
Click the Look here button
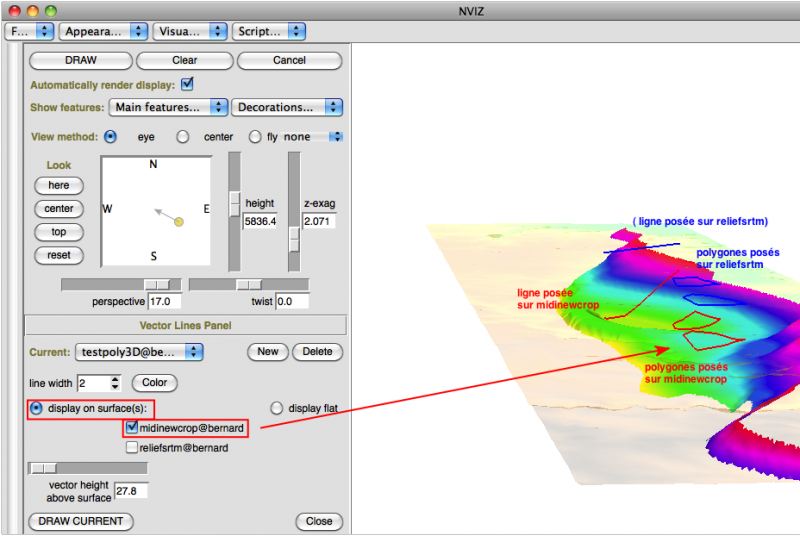pos(59,185)
